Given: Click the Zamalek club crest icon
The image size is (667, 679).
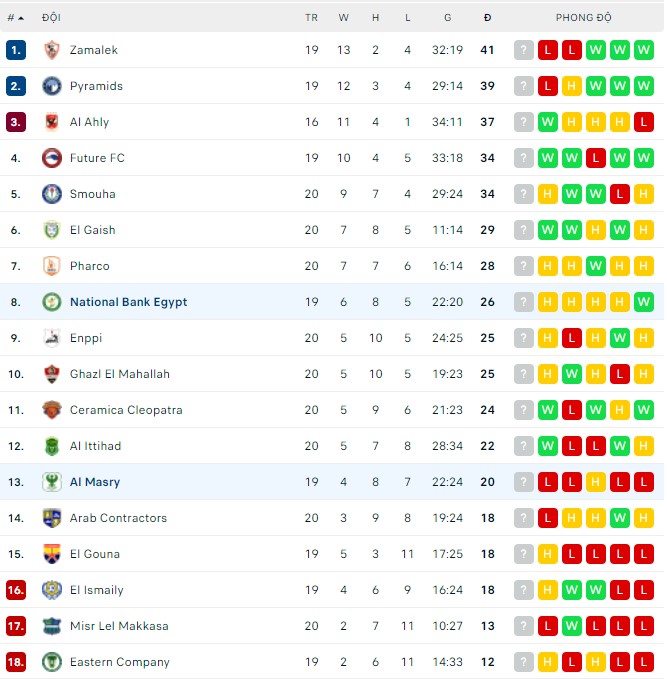Looking at the screenshot, I should [52, 50].
